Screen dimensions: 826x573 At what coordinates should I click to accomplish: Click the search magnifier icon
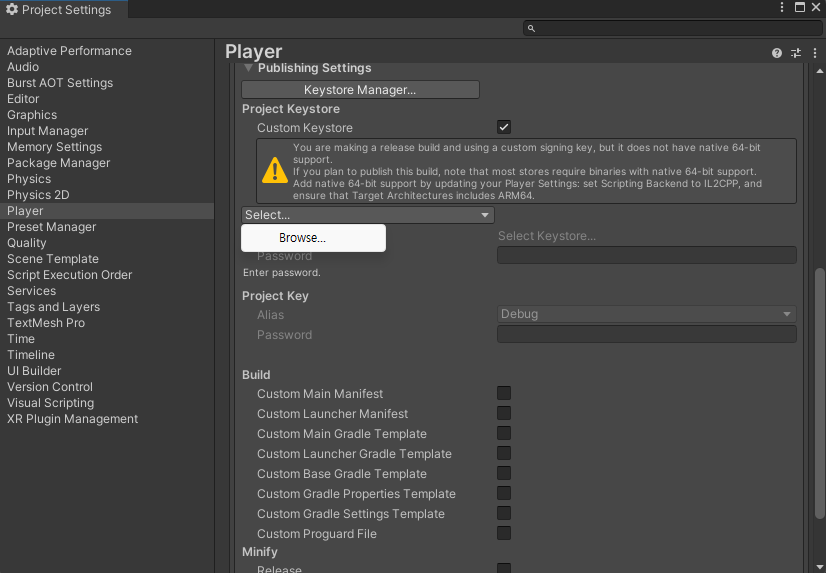coord(531,28)
